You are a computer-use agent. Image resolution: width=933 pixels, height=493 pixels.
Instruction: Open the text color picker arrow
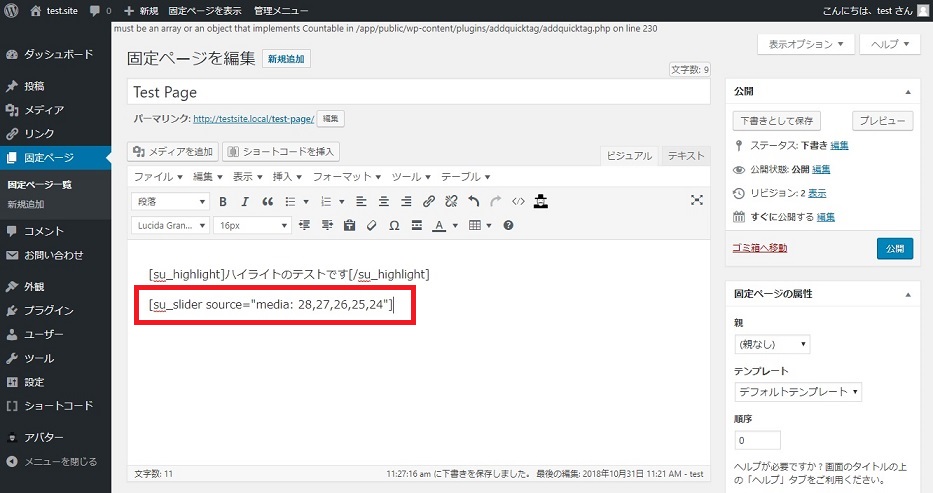coord(455,225)
